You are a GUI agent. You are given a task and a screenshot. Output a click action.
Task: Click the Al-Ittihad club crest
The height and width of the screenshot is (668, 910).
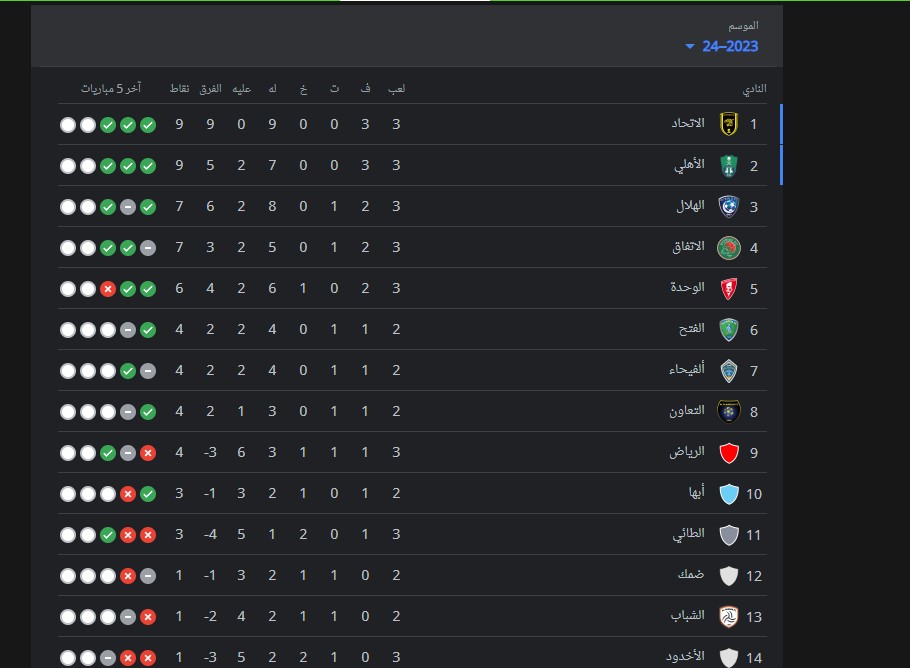click(728, 124)
